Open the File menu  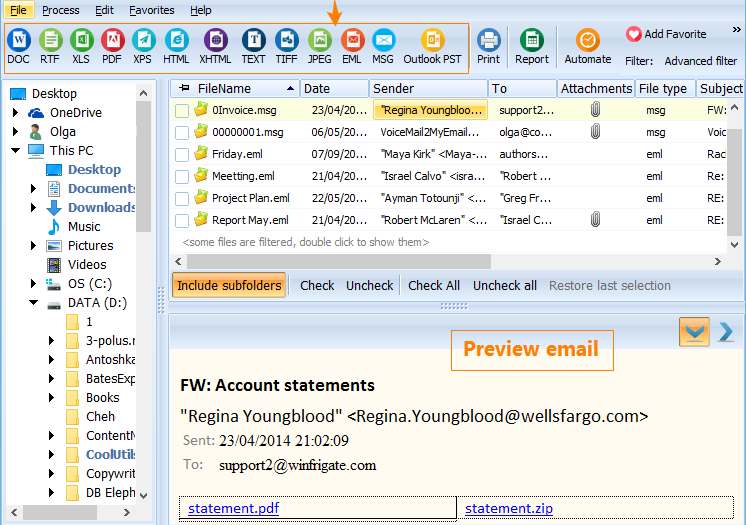18,10
